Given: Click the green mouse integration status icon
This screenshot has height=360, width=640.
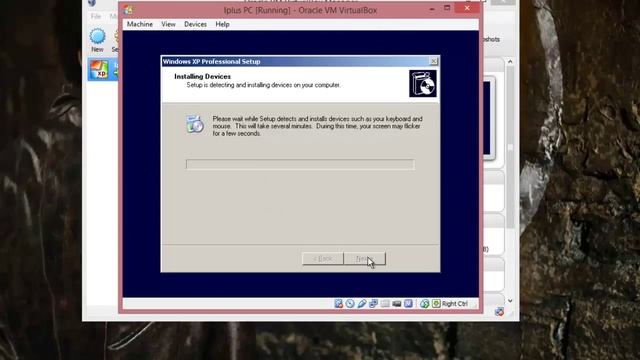Looking at the screenshot, I should click(424, 304).
